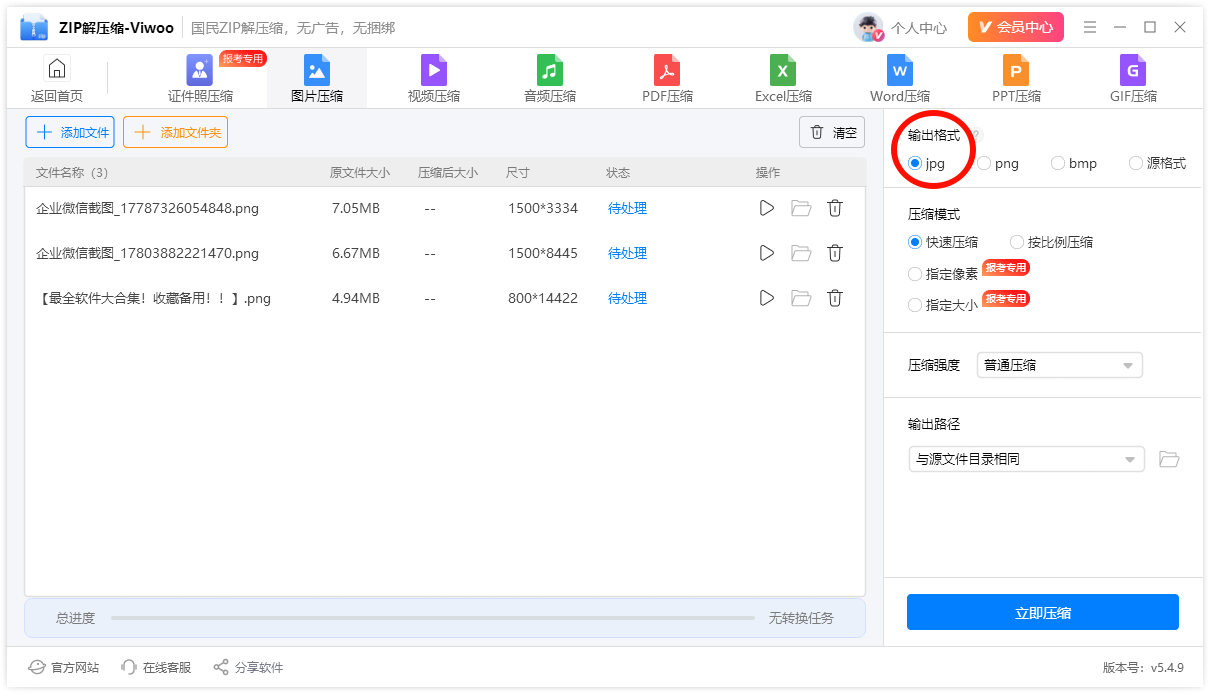This screenshot has height=694, width=1210.
Task: Start compressing 企业微信截图_17787326054848.png with play icon
Action: pyautogui.click(x=767, y=208)
